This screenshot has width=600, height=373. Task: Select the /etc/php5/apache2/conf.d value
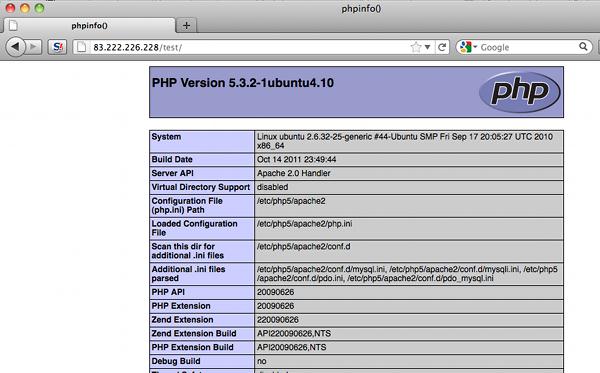pos(303,246)
